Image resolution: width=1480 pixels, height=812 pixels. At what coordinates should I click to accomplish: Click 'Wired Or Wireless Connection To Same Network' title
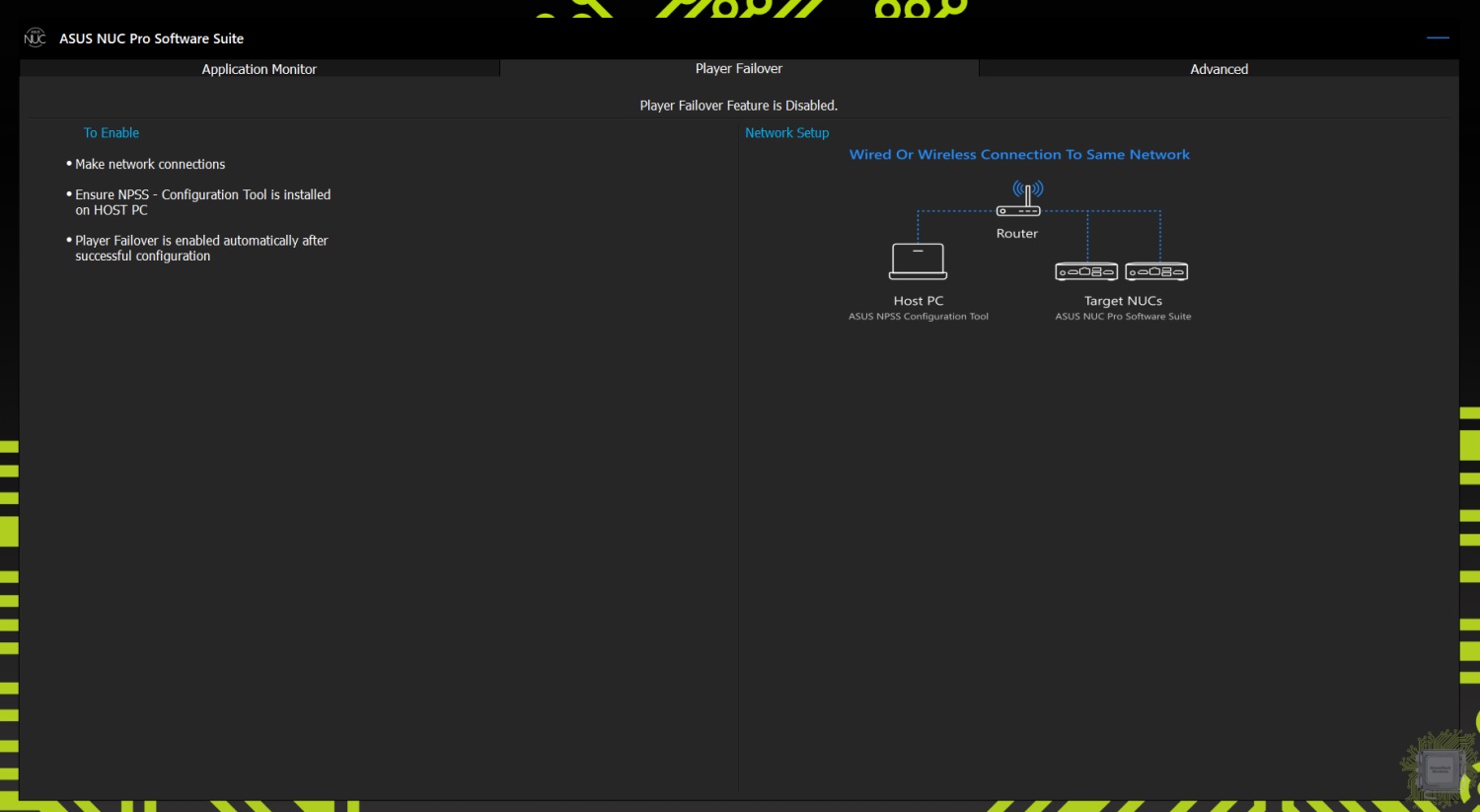[x=1019, y=154]
